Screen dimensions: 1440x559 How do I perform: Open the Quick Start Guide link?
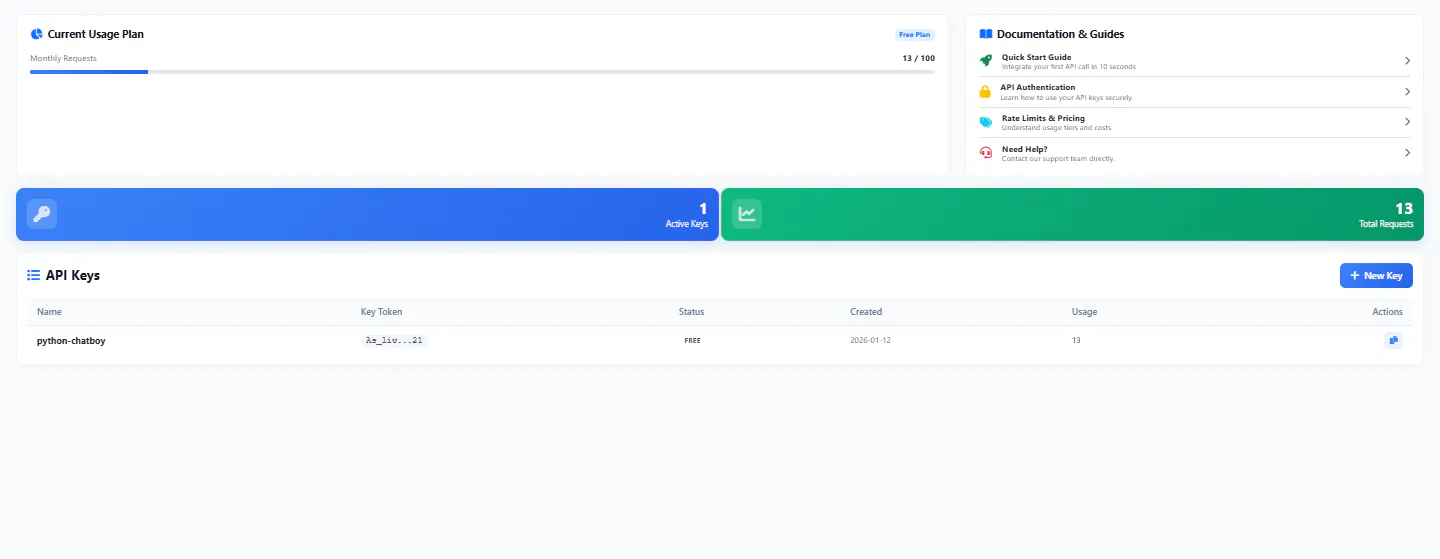click(1195, 61)
